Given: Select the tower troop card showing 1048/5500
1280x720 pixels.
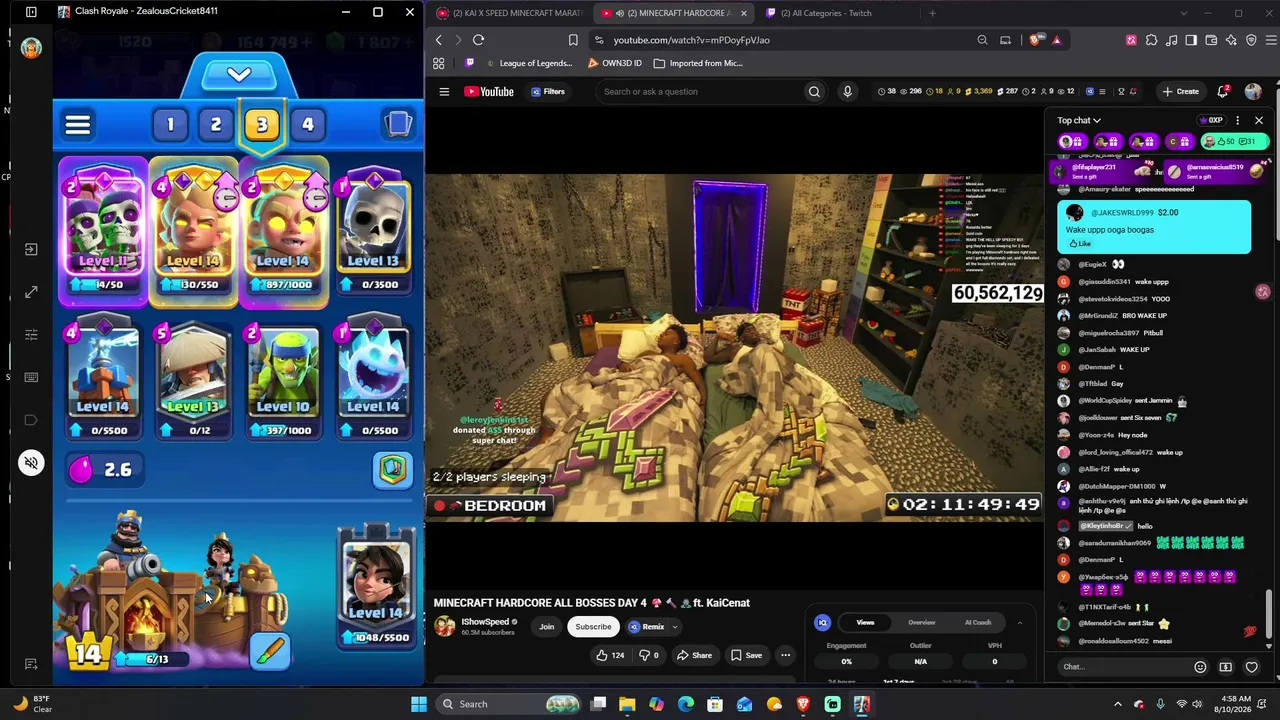Looking at the screenshot, I should (x=375, y=587).
